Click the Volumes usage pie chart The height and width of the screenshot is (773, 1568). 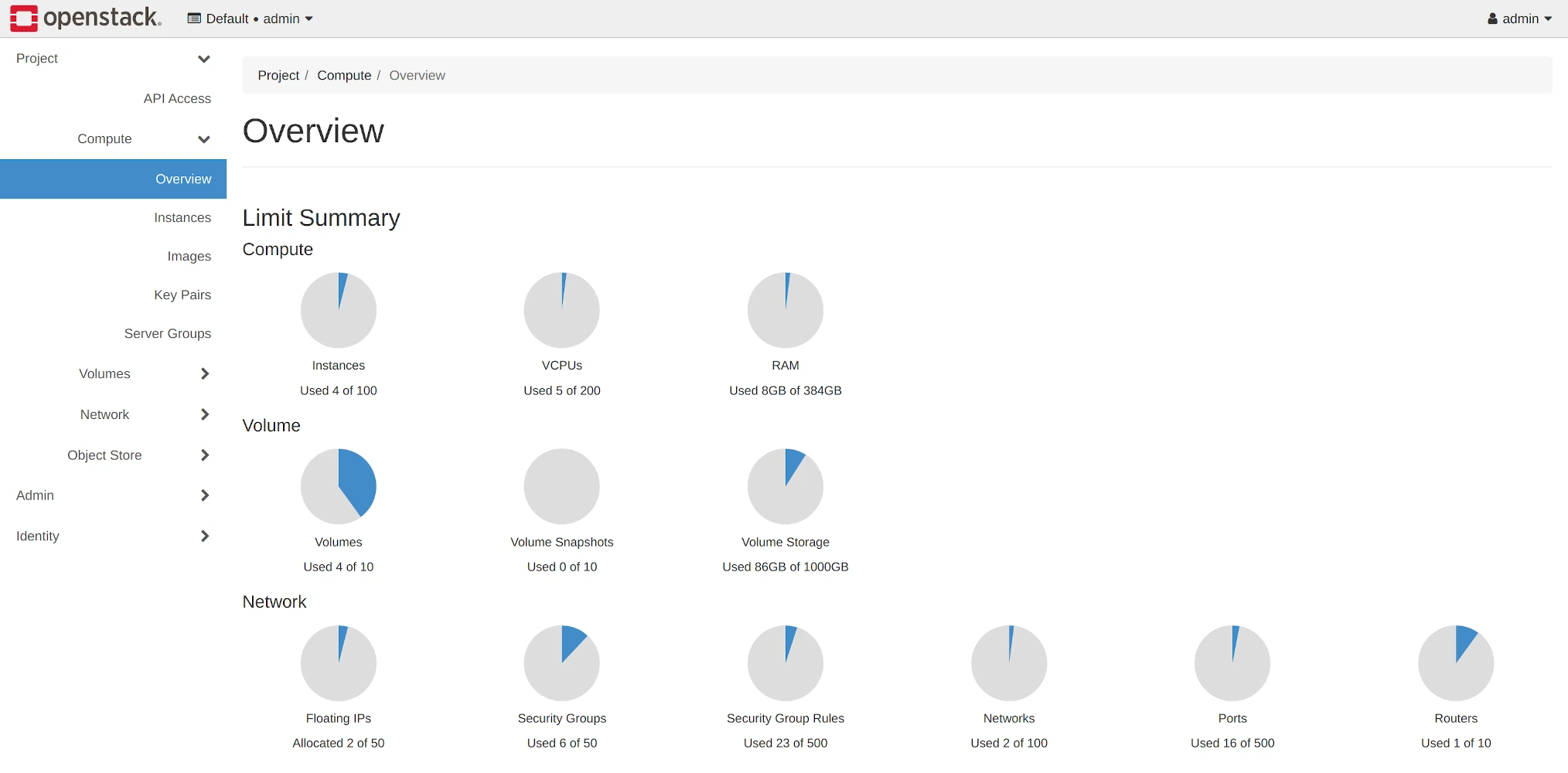339,486
